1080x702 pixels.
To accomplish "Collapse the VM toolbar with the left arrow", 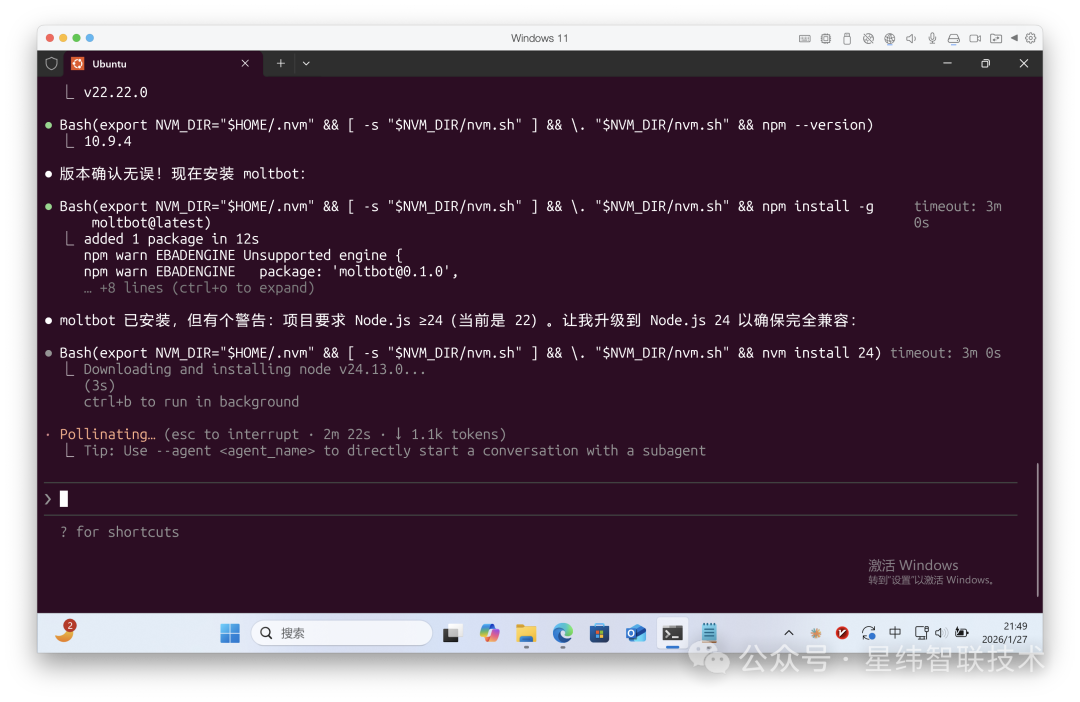I will tap(1014, 38).
